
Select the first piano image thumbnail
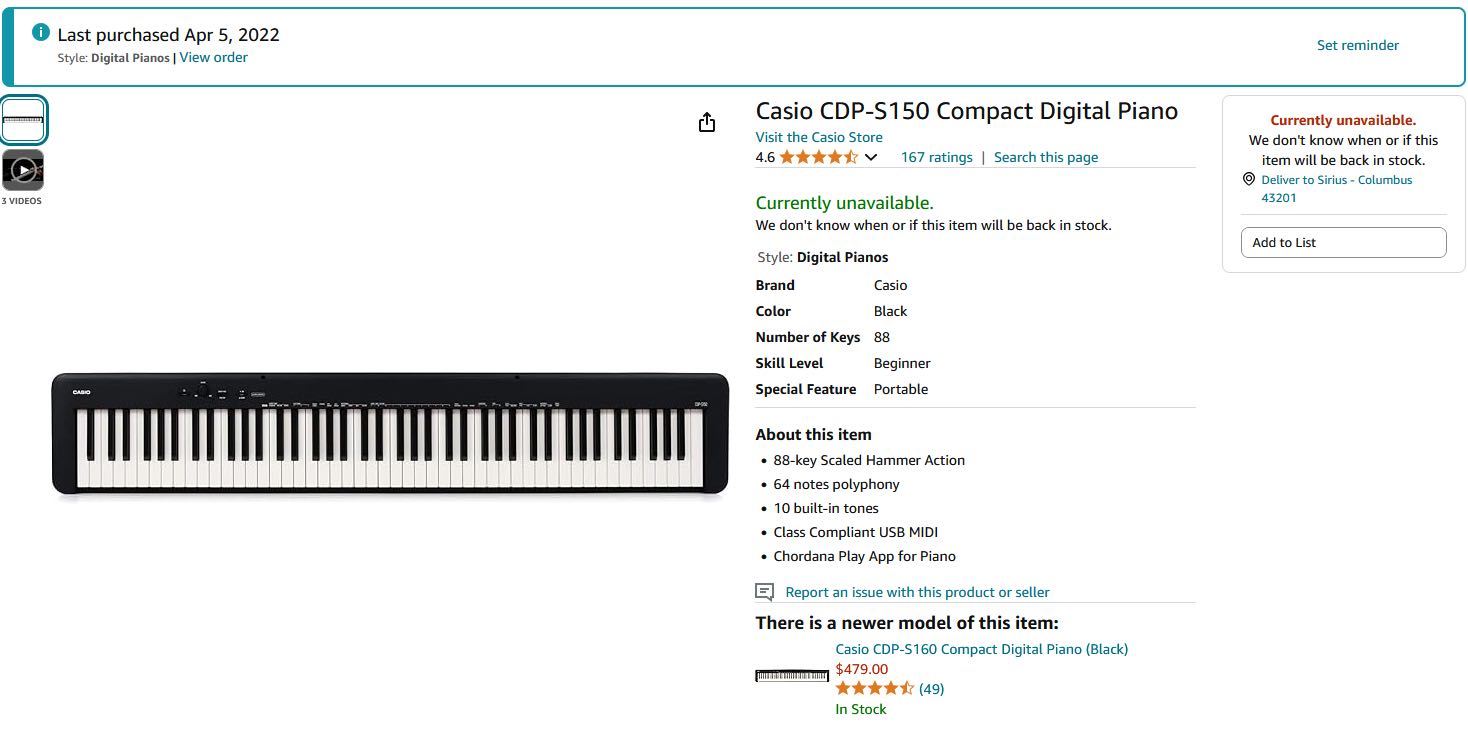tap(23, 120)
